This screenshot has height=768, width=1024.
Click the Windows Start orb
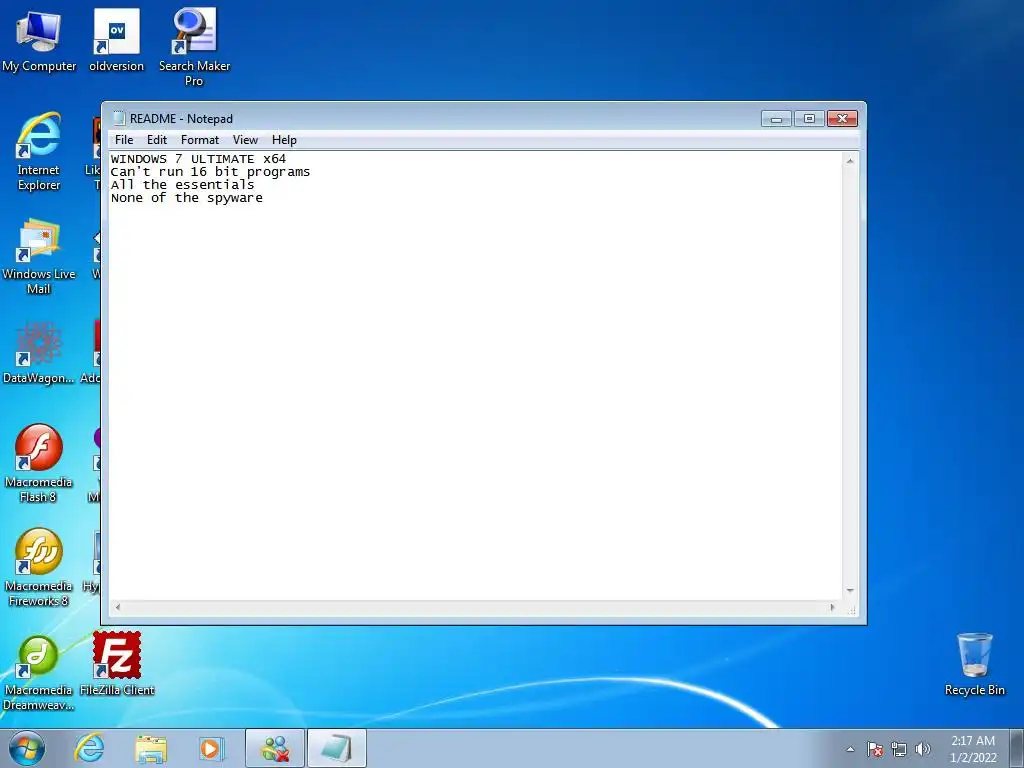tap(27, 748)
